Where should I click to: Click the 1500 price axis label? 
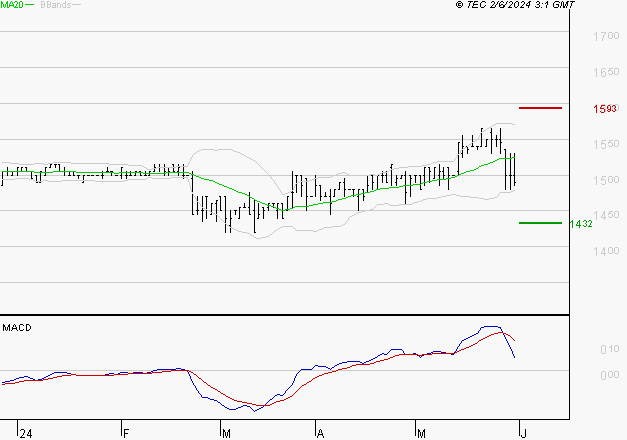click(x=606, y=180)
